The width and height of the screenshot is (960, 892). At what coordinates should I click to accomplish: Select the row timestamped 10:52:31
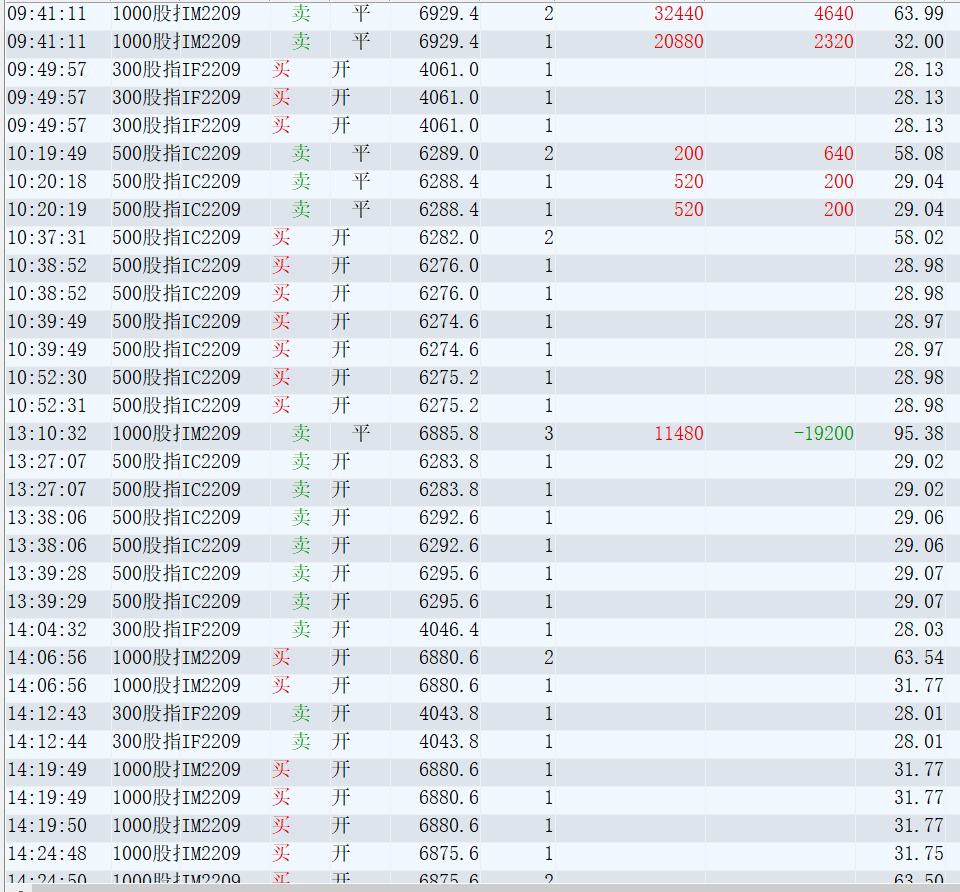pos(480,405)
